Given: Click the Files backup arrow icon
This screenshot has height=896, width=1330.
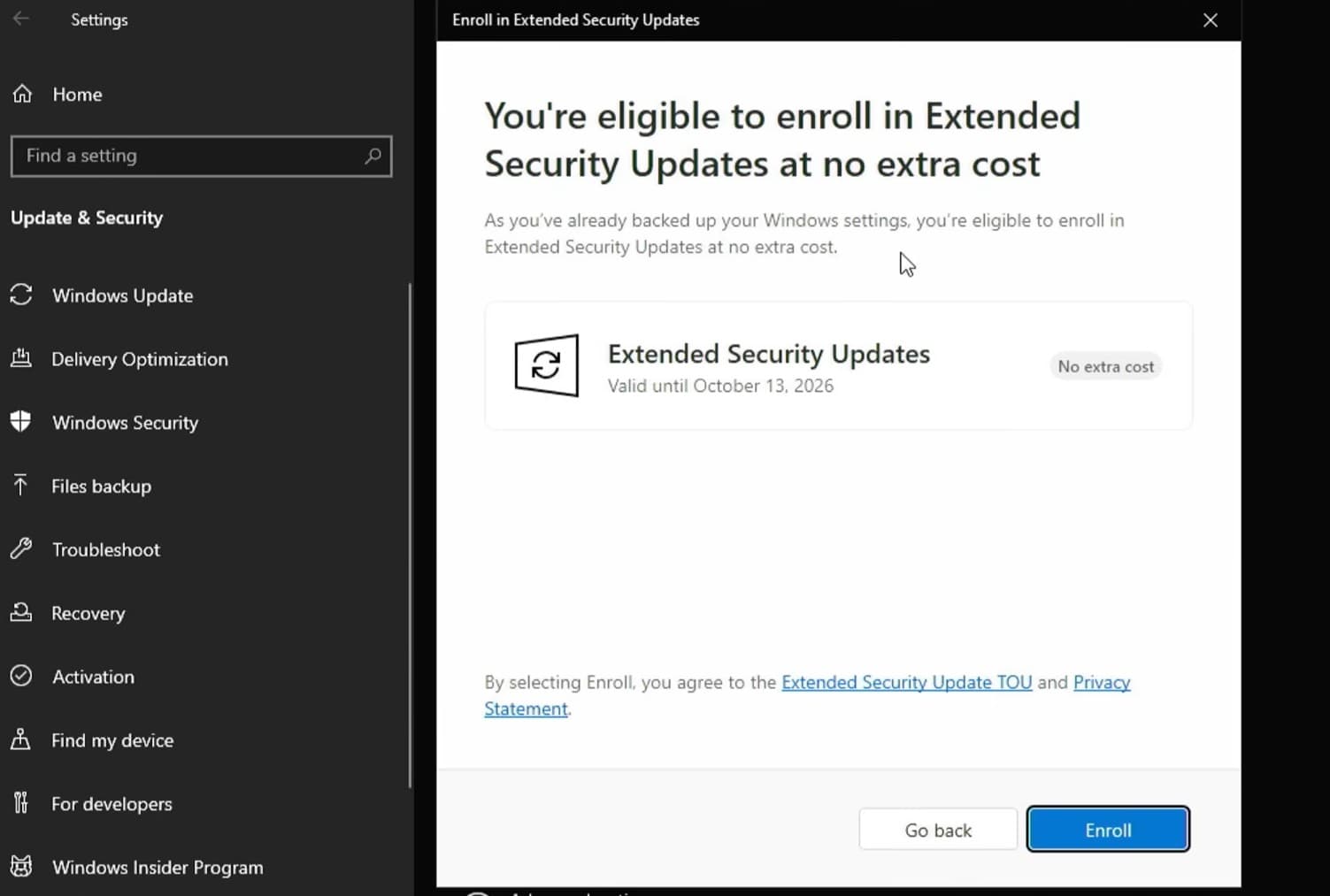Looking at the screenshot, I should [21, 486].
